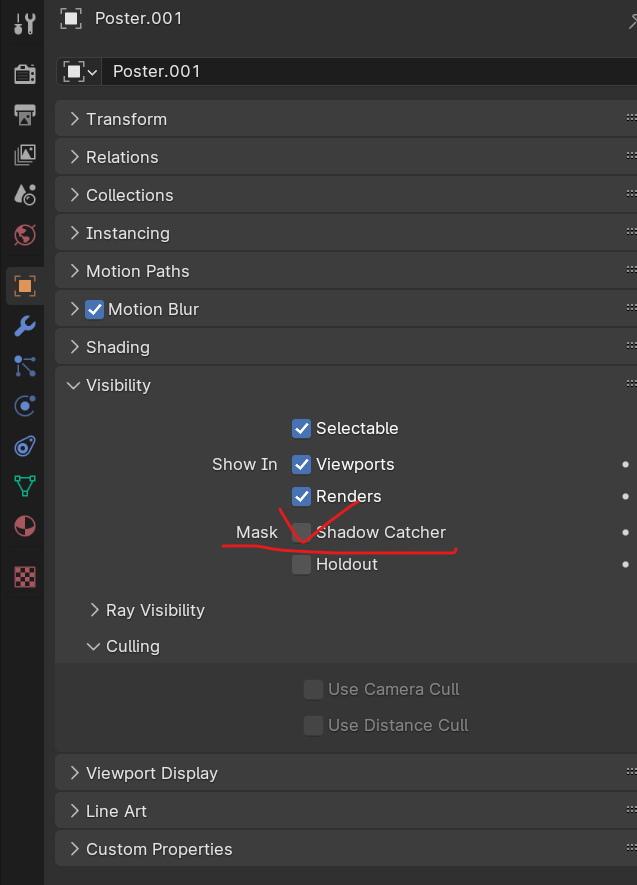Open the View Layer properties icon
This screenshot has height=885, width=637.
click(x=25, y=155)
